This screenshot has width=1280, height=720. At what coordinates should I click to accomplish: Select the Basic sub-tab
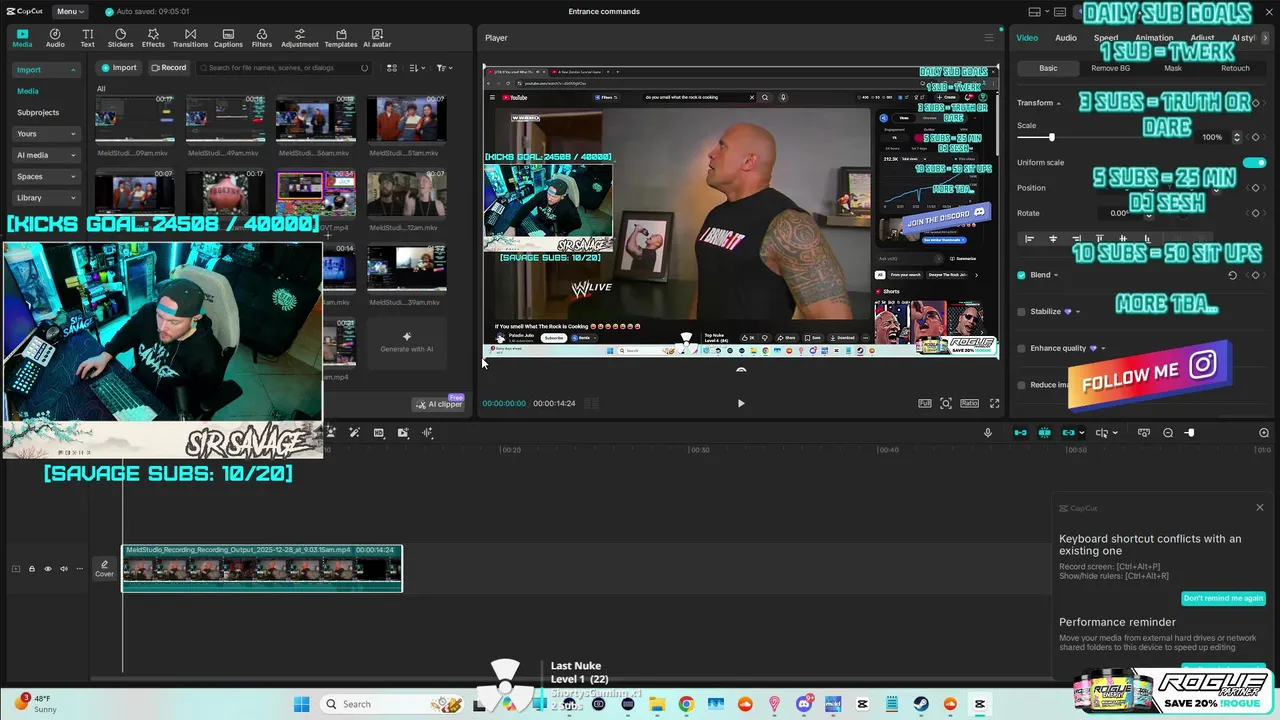pyautogui.click(x=1048, y=68)
